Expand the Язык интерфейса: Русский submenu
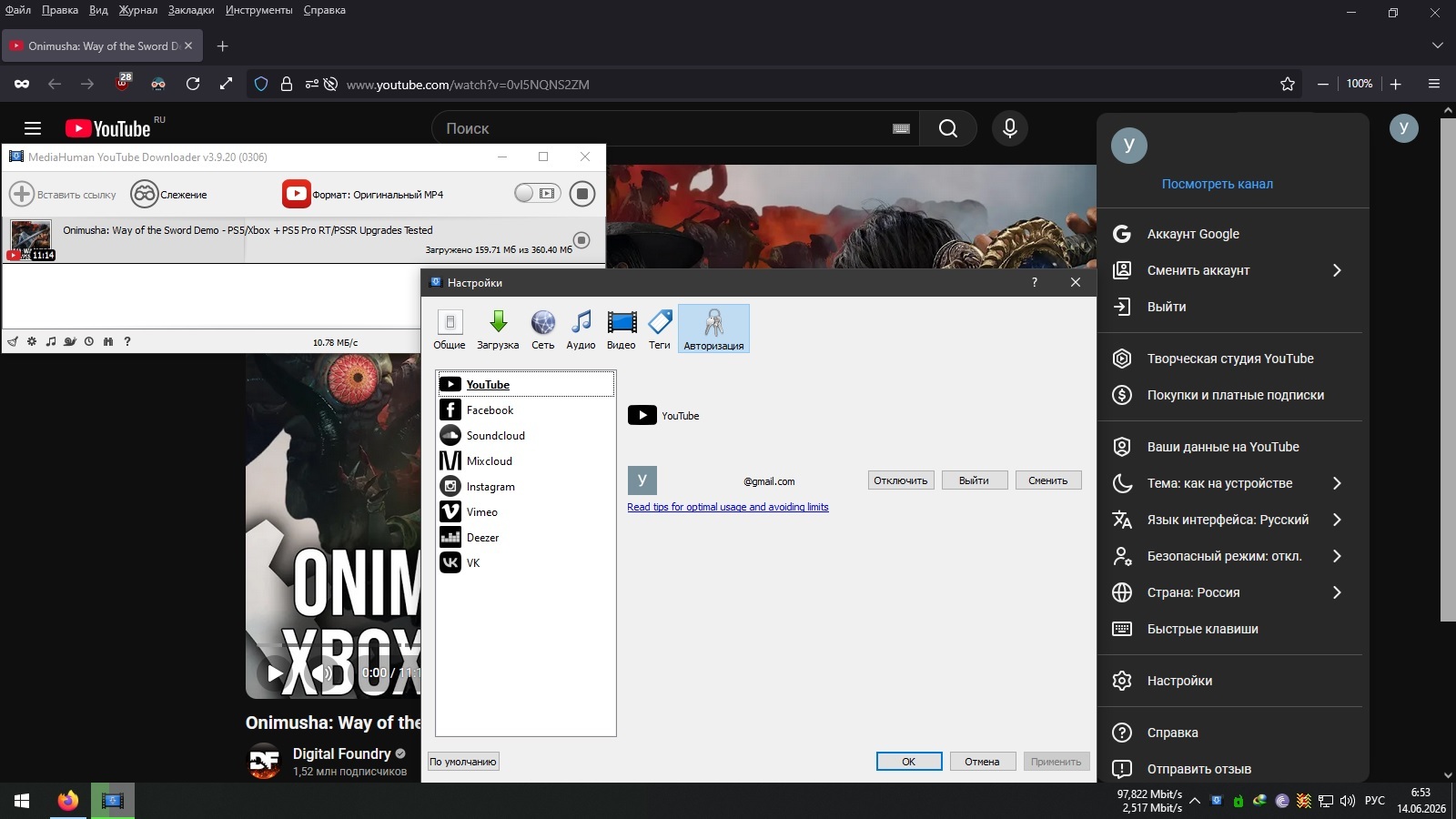Screen dimensions: 1456x819 tap(1229, 520)
